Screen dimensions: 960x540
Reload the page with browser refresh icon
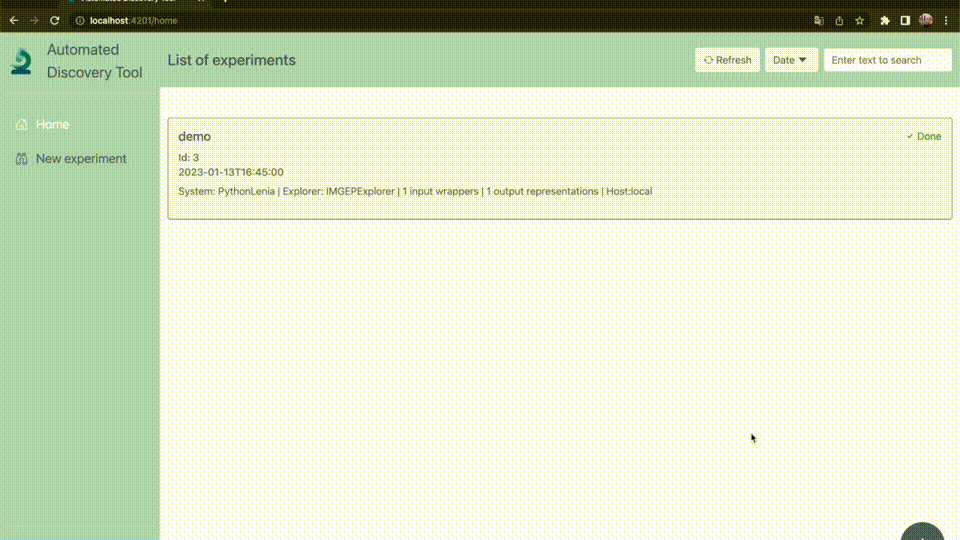click(x=54, y=20)
